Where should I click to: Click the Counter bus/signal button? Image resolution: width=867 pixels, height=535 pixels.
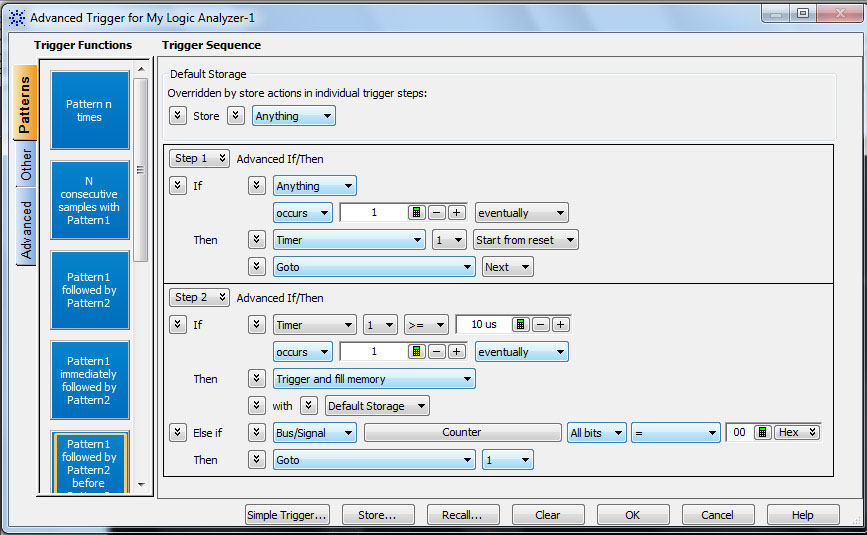(462, 433)
